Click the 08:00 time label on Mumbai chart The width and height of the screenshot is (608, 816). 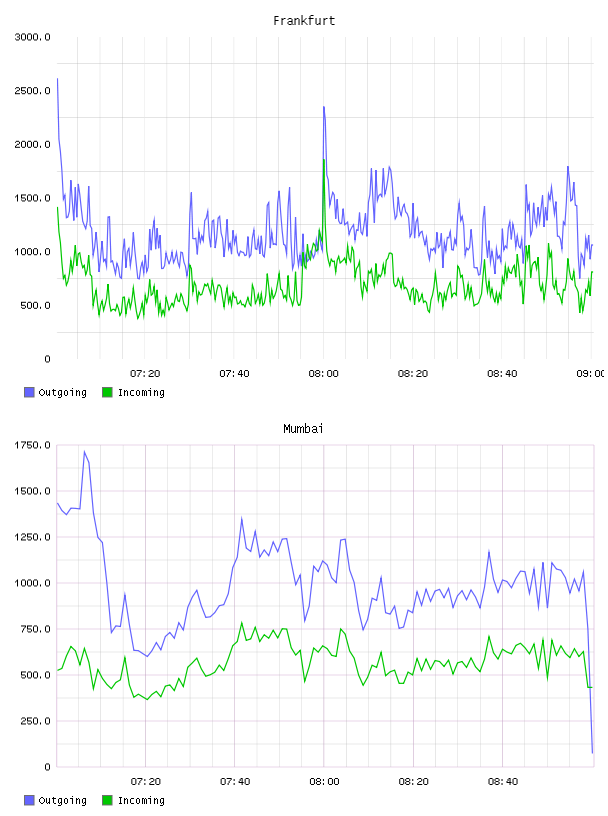[324, 782]
